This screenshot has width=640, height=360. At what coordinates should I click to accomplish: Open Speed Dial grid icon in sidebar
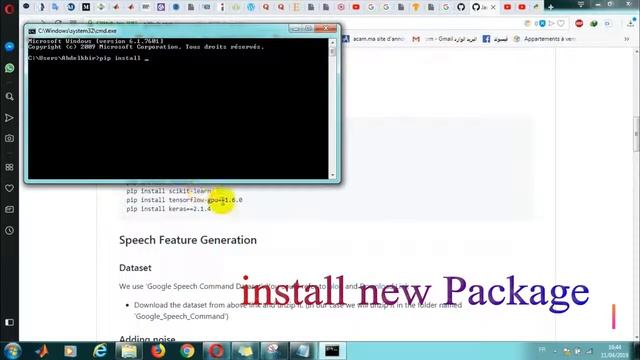(x=9, y=167)
